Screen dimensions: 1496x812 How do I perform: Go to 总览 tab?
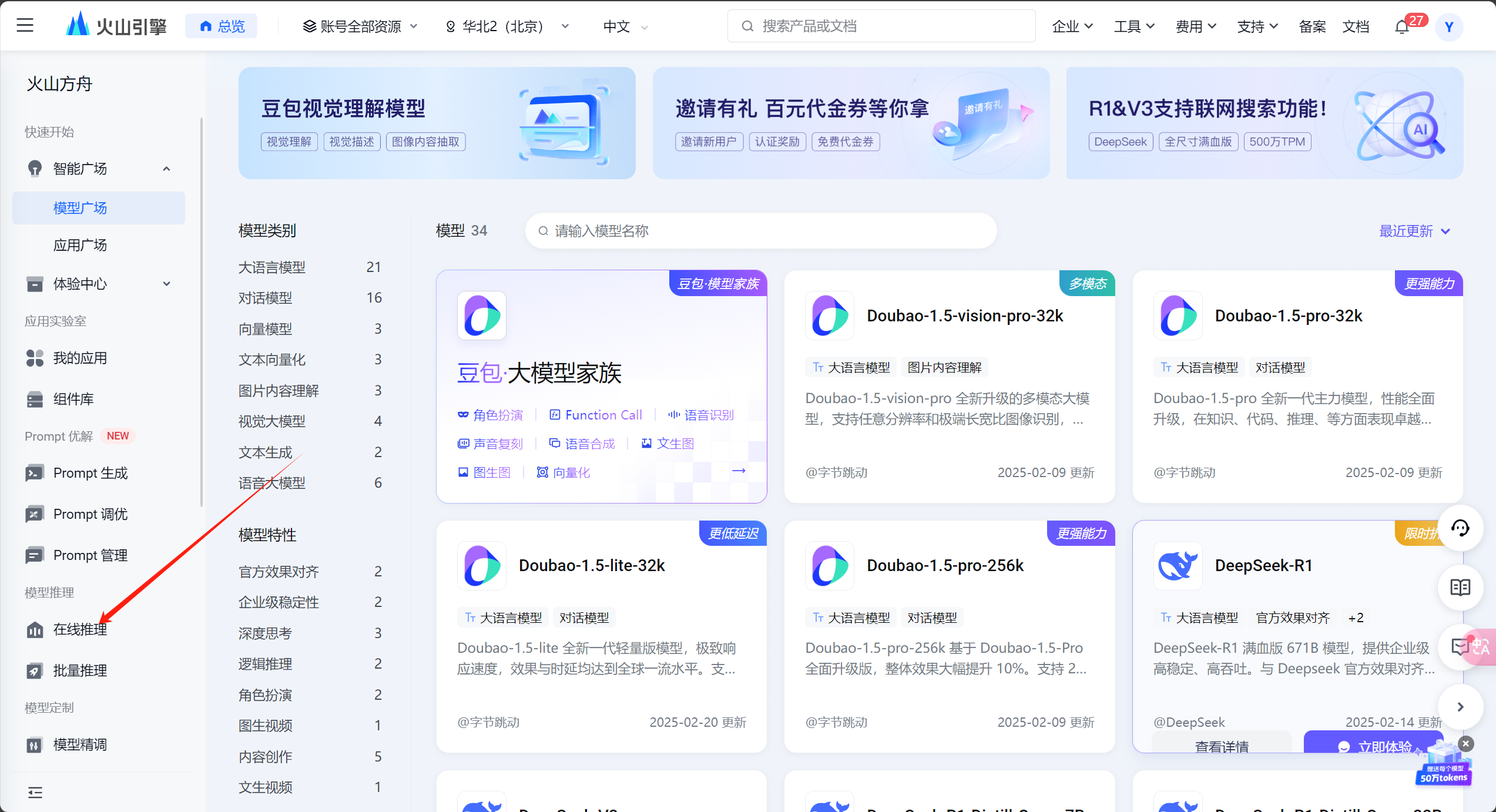point(222,26)
